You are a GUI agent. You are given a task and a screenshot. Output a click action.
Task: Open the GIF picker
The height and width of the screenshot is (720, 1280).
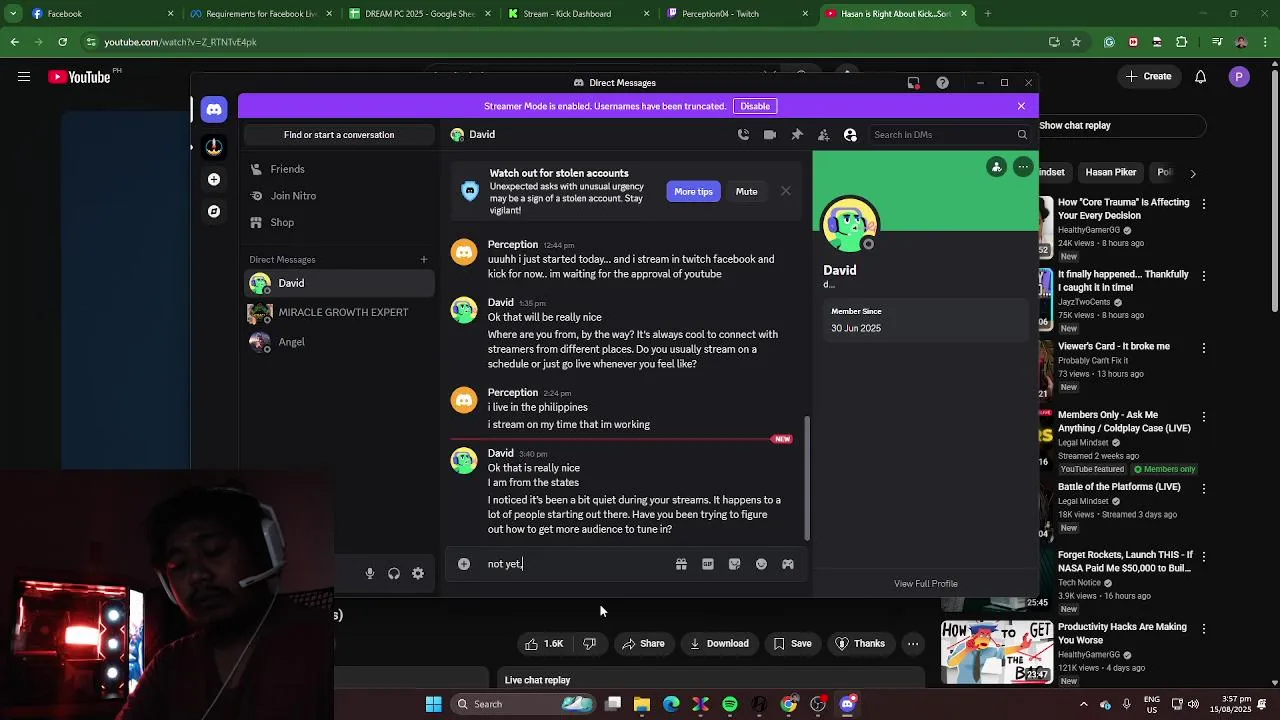[708, 564]
